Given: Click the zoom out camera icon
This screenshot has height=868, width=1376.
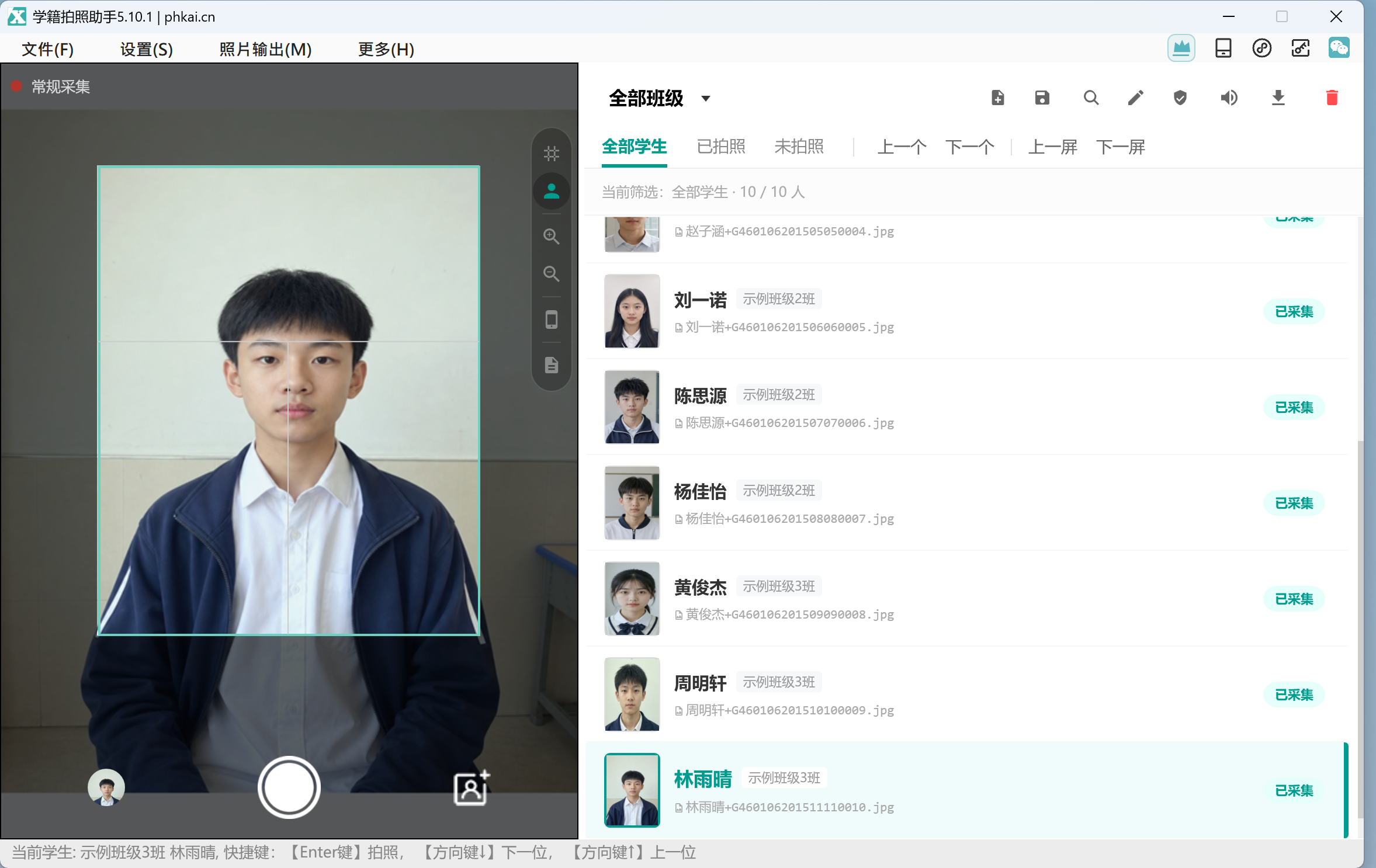Looking at the screenshot, I should [x=551, y=274].
